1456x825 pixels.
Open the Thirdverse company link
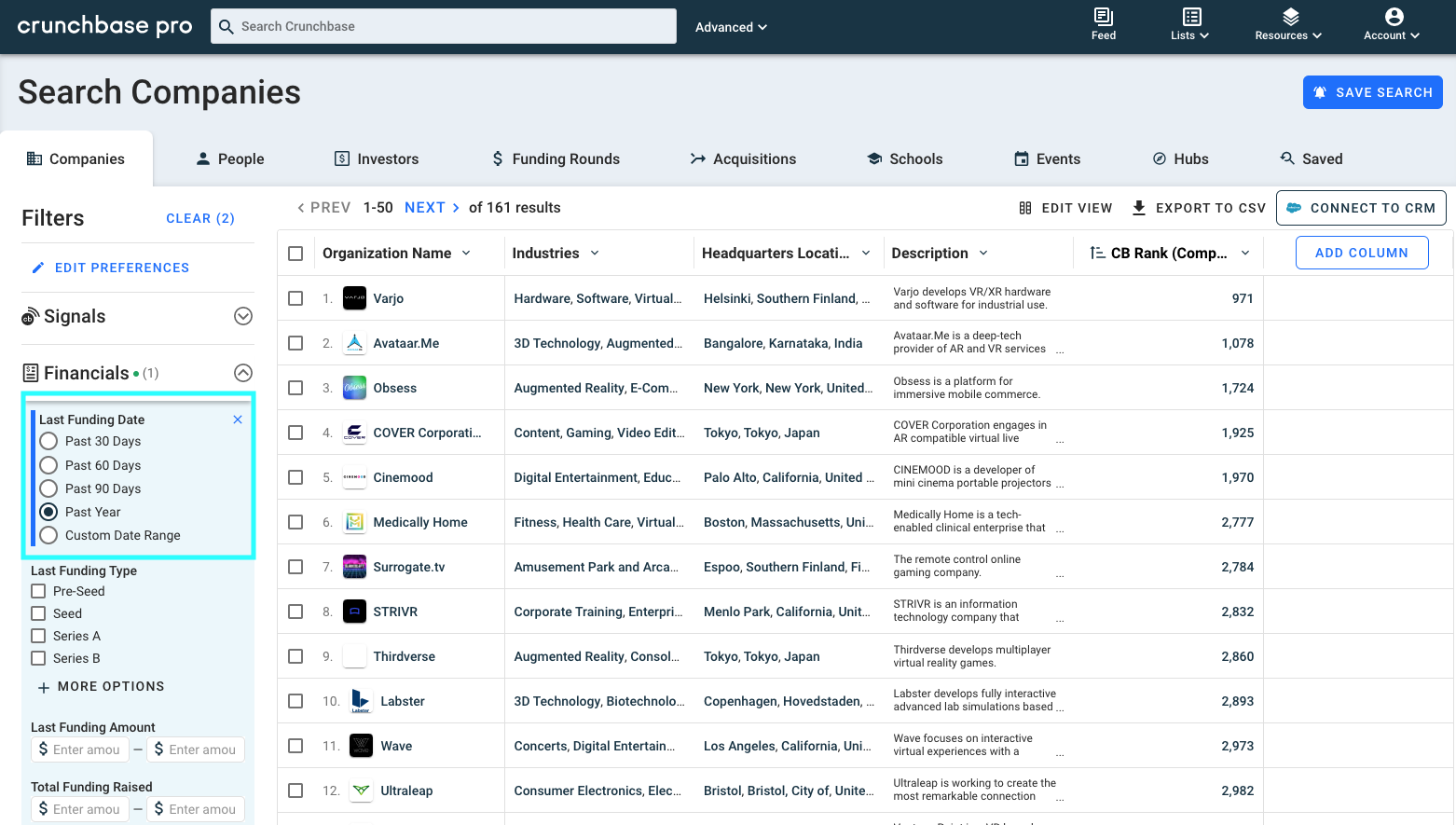(404, 656)
